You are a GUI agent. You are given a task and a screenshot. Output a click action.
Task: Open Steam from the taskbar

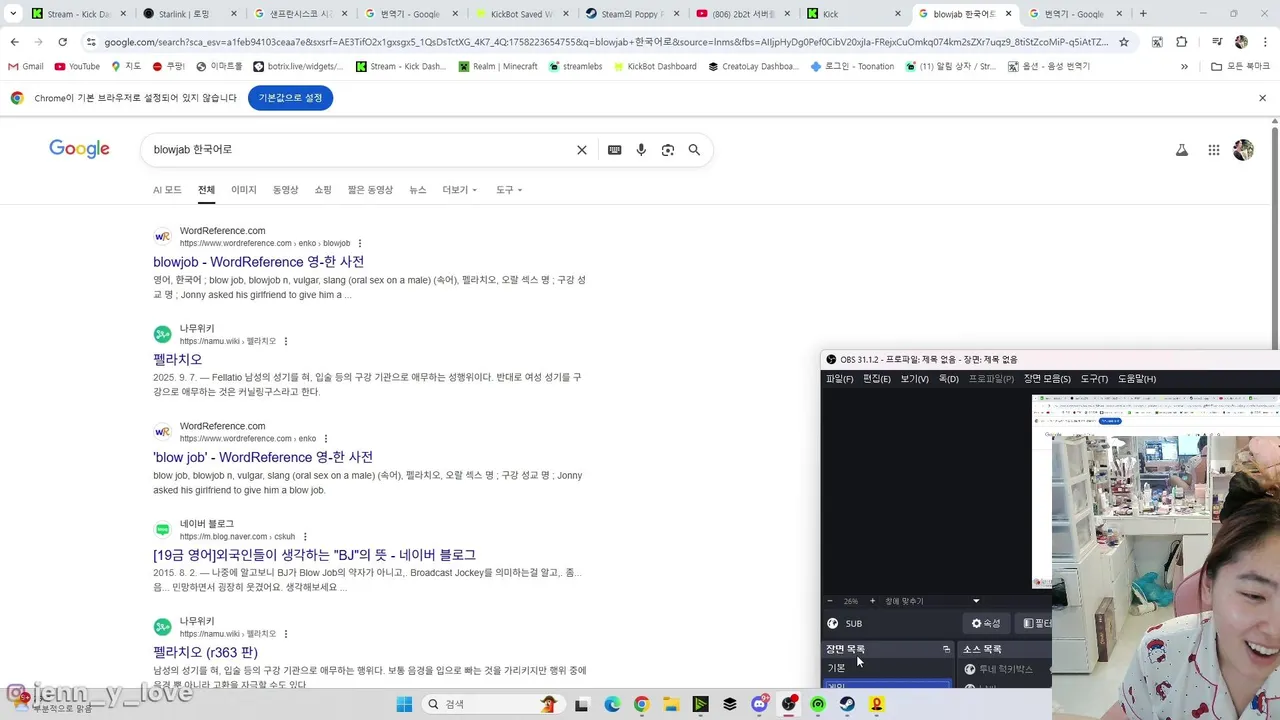tap(847, 704)
